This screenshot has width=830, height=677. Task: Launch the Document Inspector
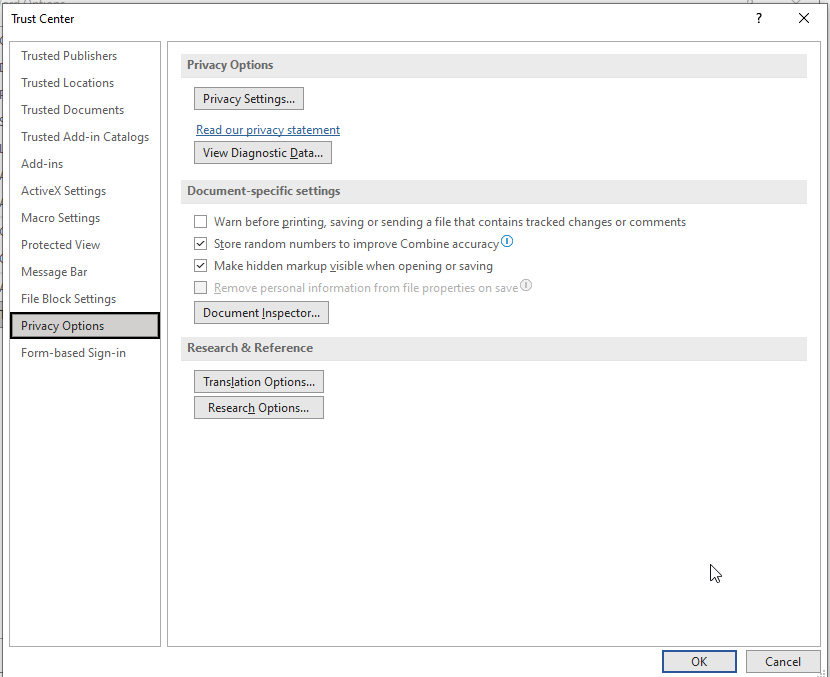261,312
